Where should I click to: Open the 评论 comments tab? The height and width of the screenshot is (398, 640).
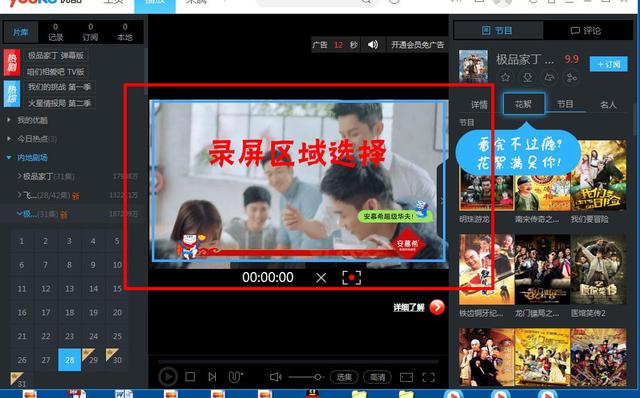[x=586, y=31]
